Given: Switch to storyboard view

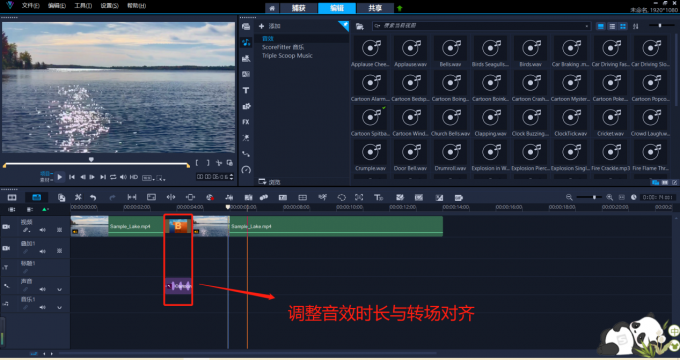Looking at the screenshot, I should [12, 197].
